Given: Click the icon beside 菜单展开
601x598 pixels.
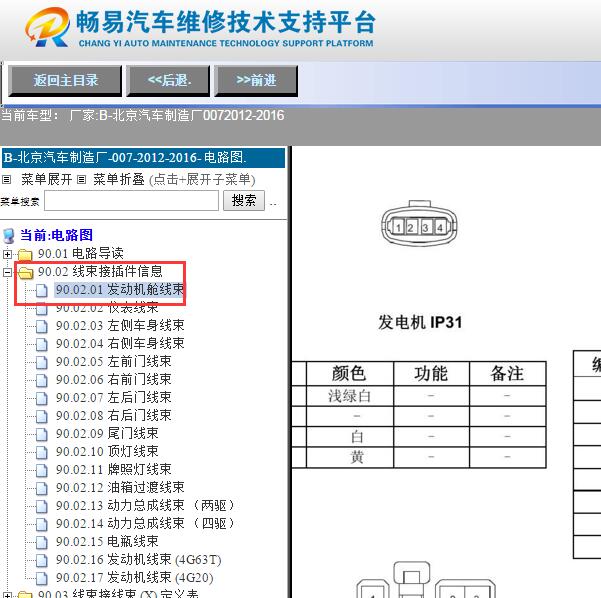Looking at the screenshot, I should pos(7,179).
